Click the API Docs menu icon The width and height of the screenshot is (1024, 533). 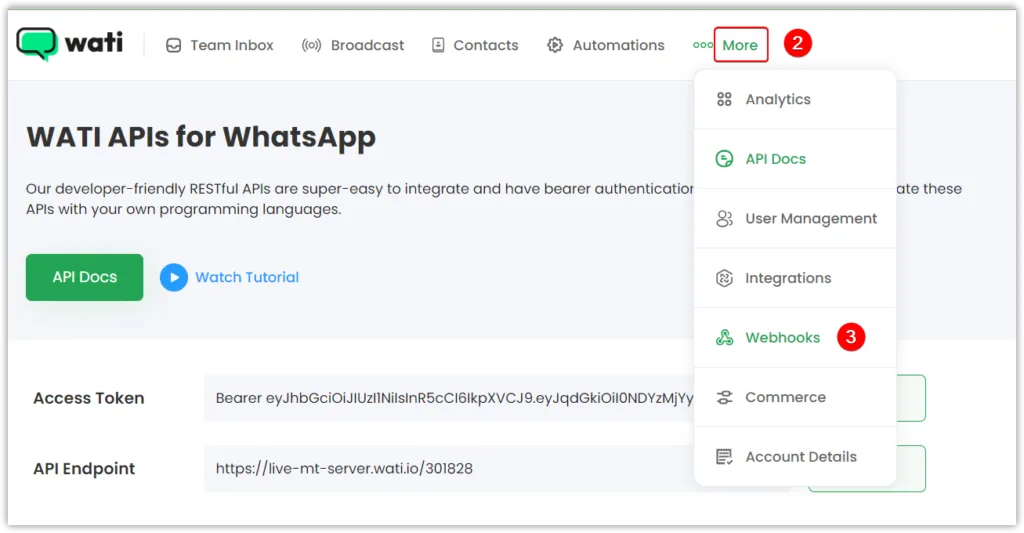coord(724,159)
